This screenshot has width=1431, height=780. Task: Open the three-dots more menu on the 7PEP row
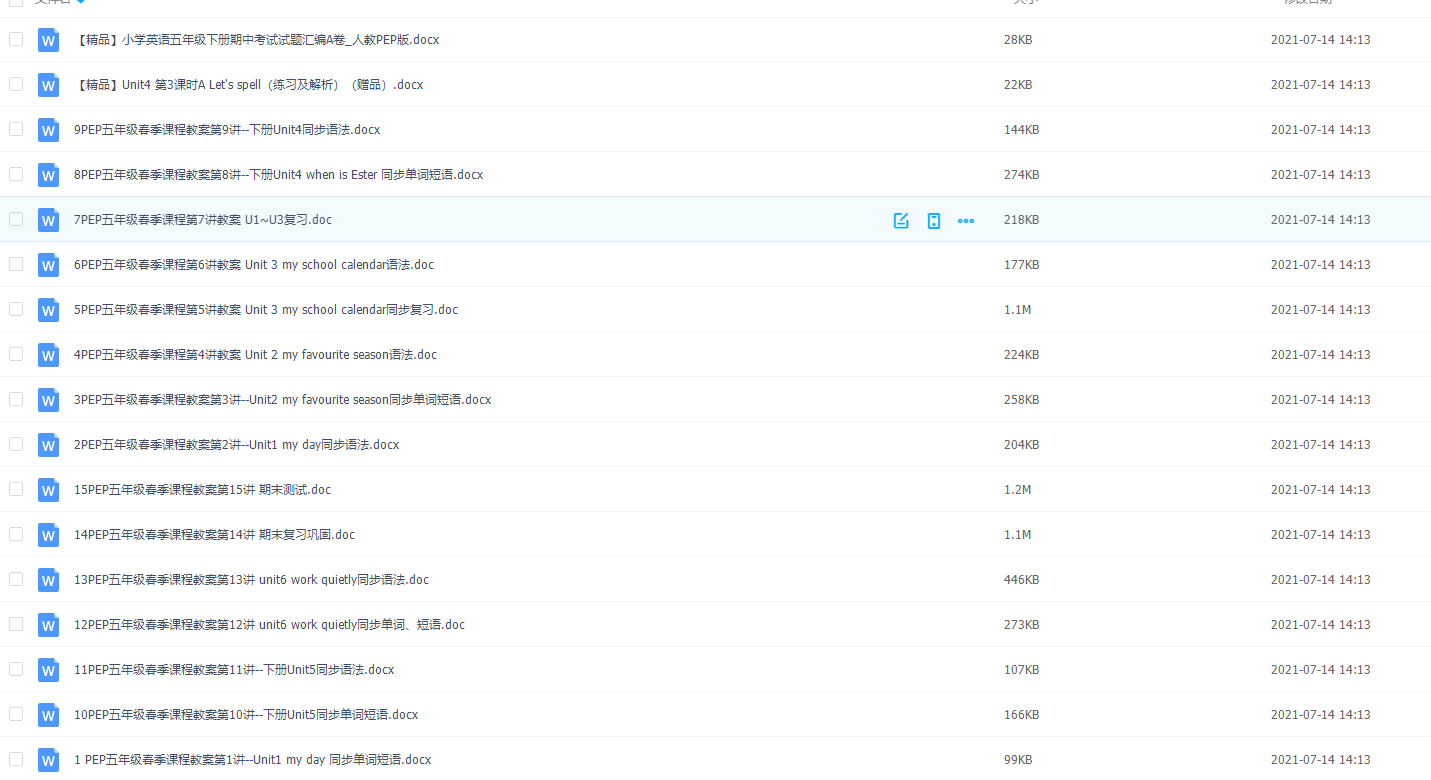[965, 220]
